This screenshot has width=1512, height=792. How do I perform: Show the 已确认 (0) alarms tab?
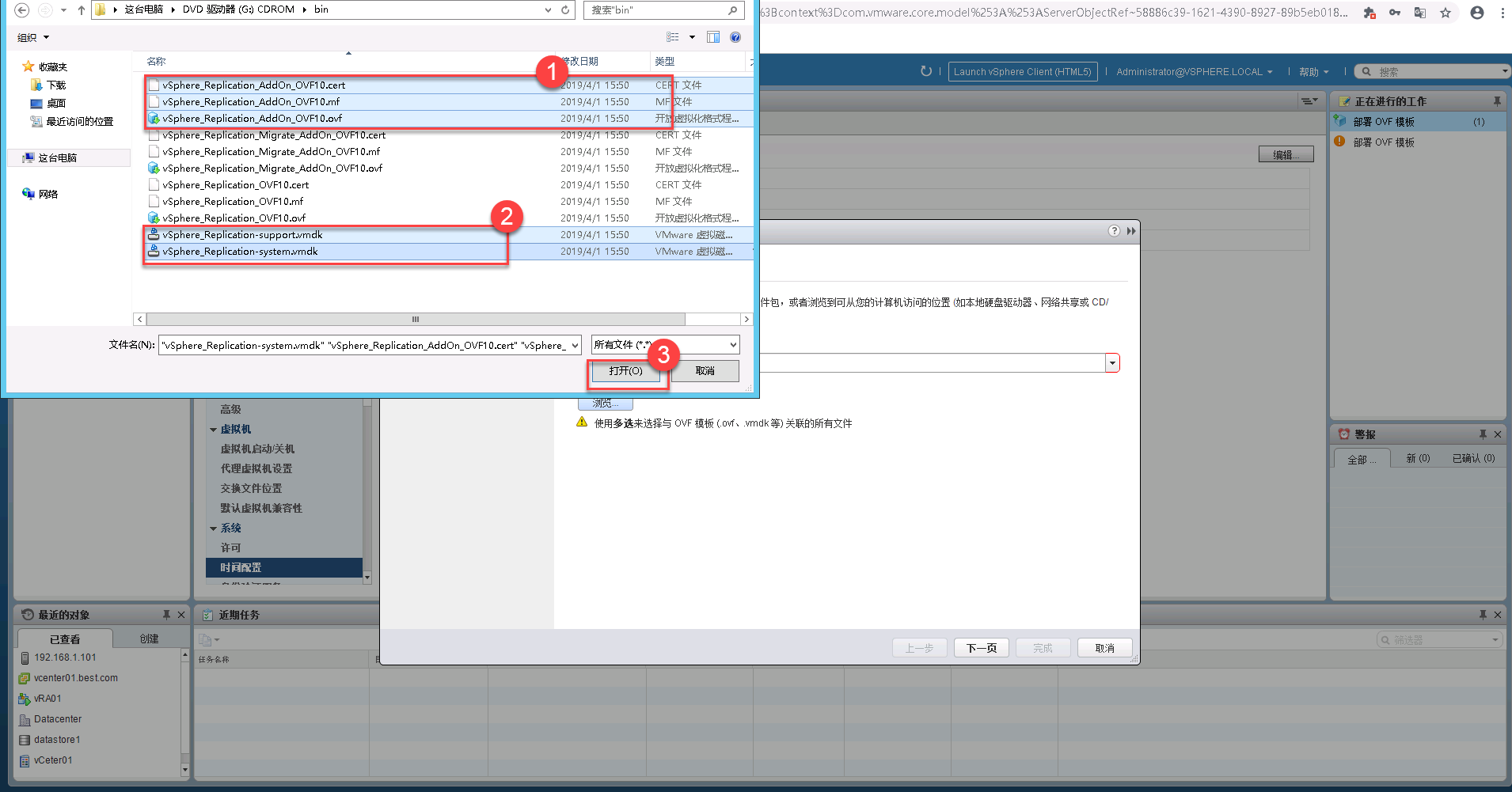[x=1473, y=459]
